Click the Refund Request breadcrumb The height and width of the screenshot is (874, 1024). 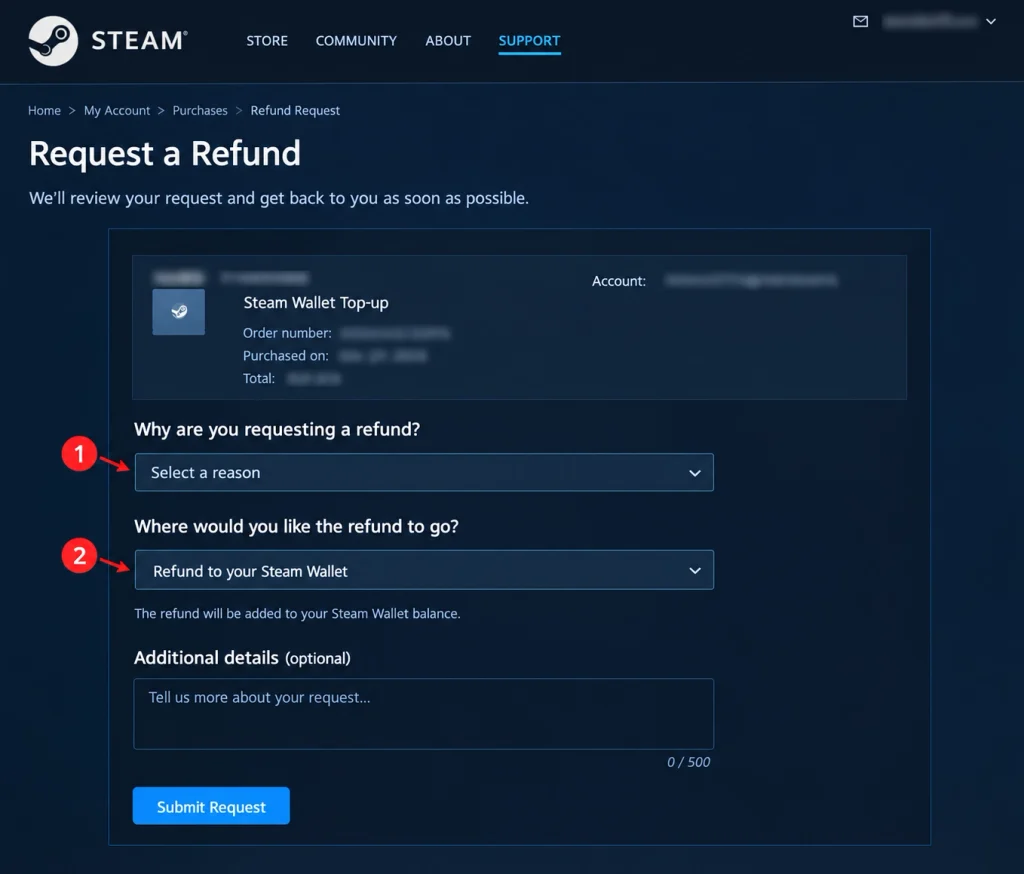[x=295, y=110]
